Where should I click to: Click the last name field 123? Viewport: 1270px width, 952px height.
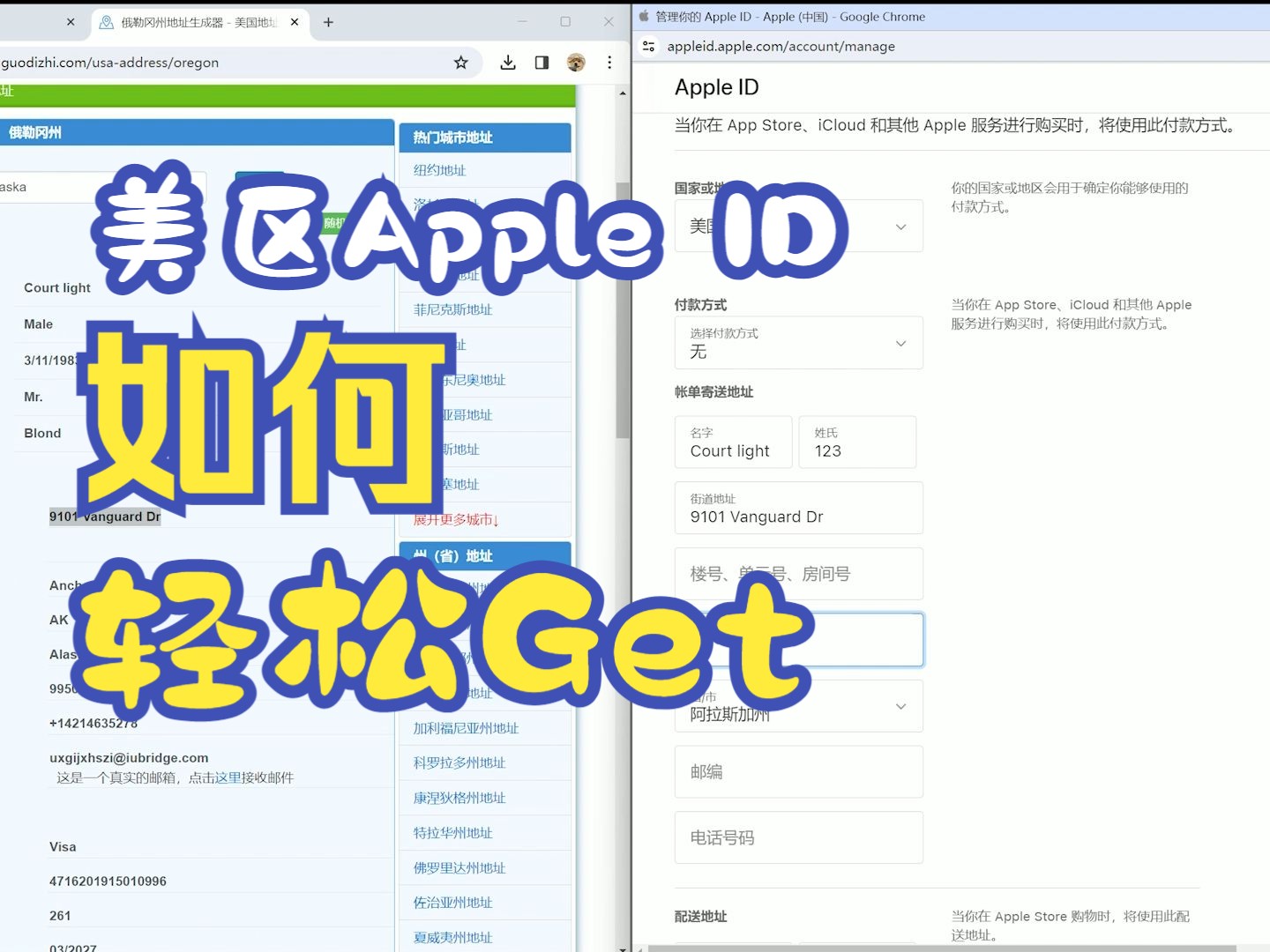click(857, 443)
